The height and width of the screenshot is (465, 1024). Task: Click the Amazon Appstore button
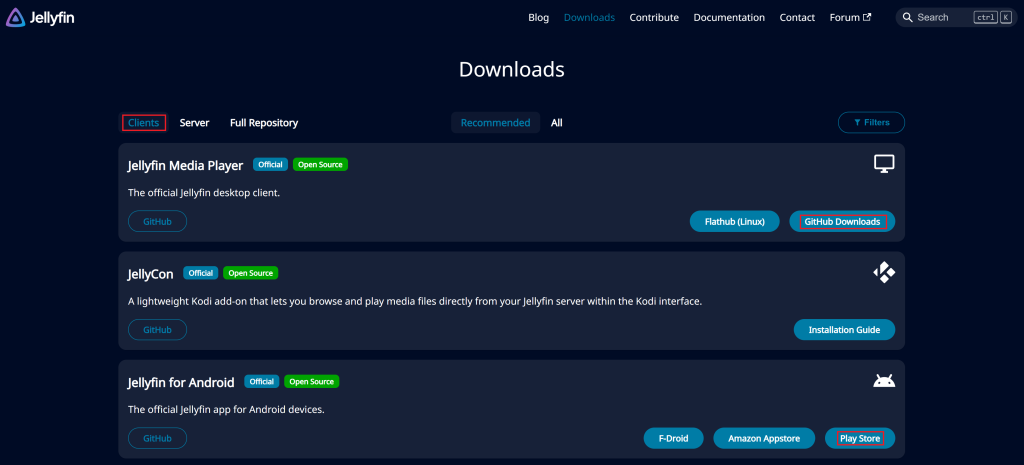(764, 438)
